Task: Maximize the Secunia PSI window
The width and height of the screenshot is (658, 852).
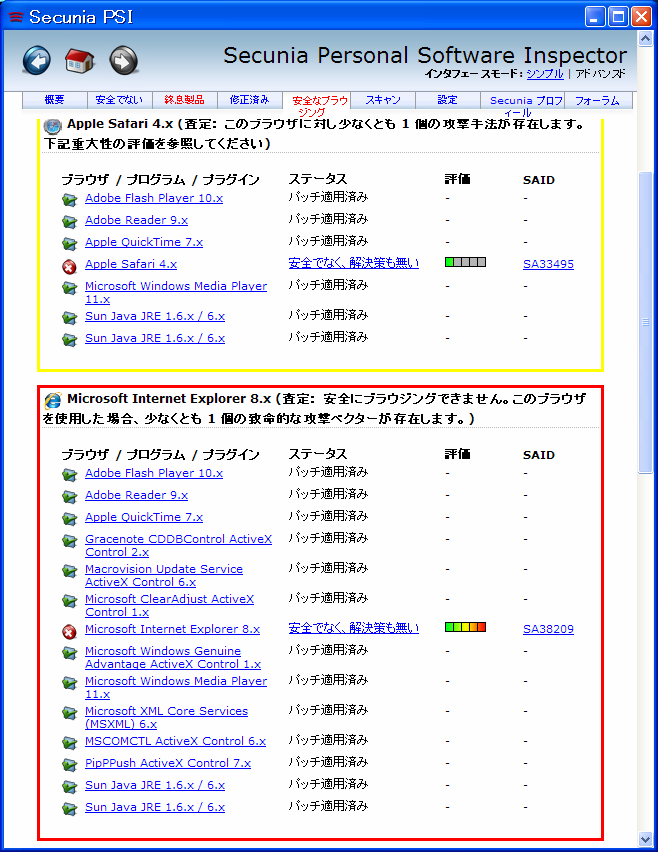Action: (x=618, y=17)
